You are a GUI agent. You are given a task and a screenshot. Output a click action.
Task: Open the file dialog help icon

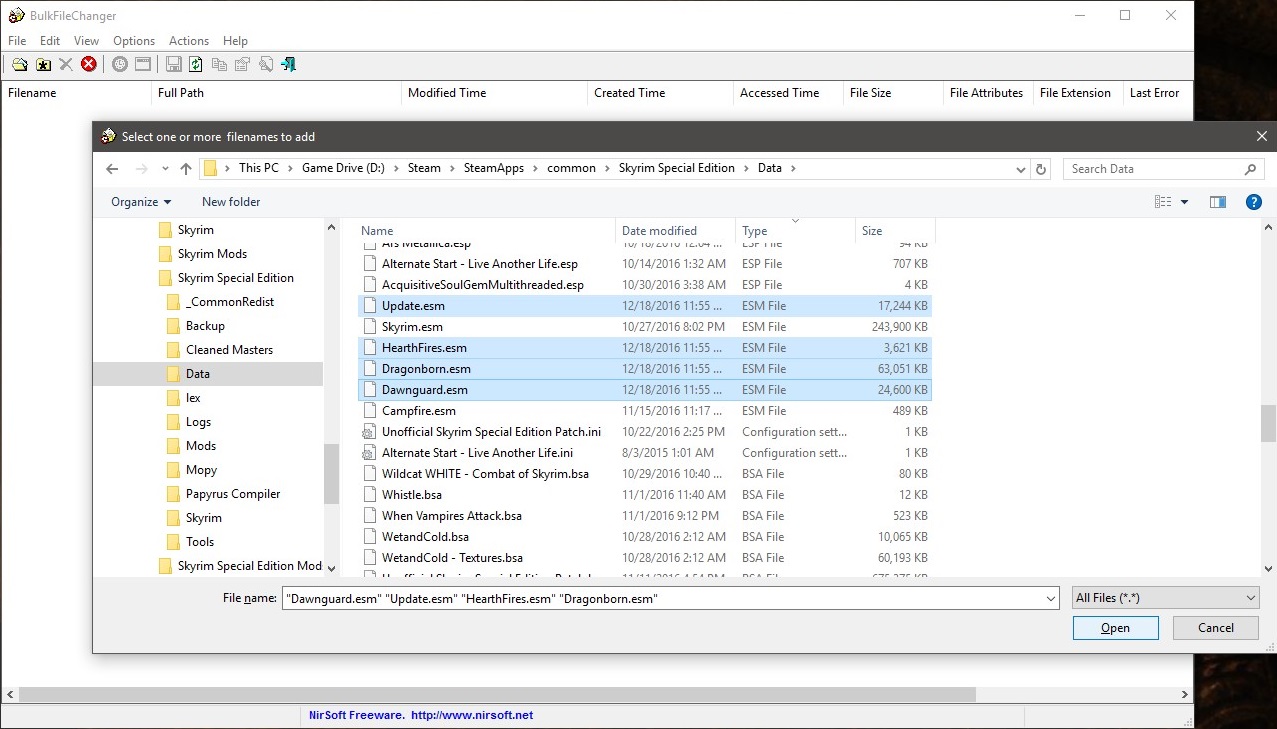click(1253, 202)
